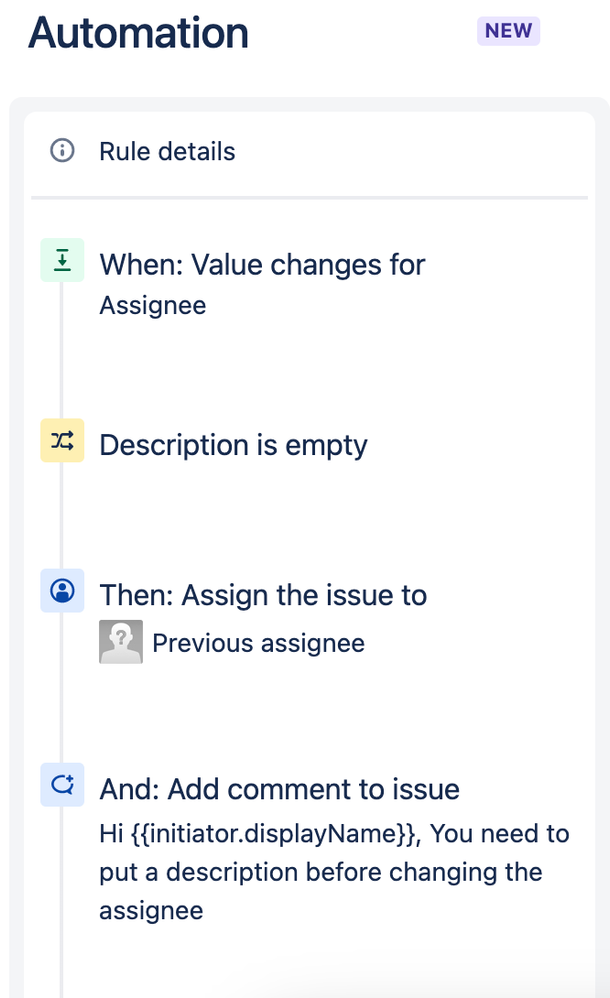Expand the Rule details section
This screenshot has width=610, height=998.
coord(166,151)
